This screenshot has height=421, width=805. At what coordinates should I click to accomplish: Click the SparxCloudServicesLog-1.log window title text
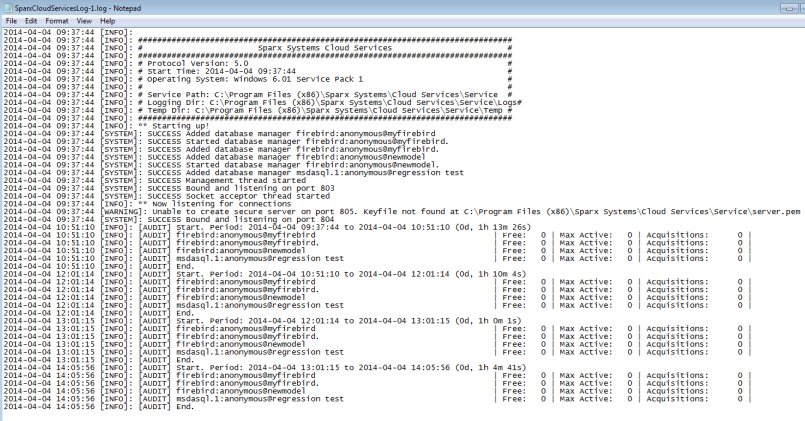[x=70, y=6]
